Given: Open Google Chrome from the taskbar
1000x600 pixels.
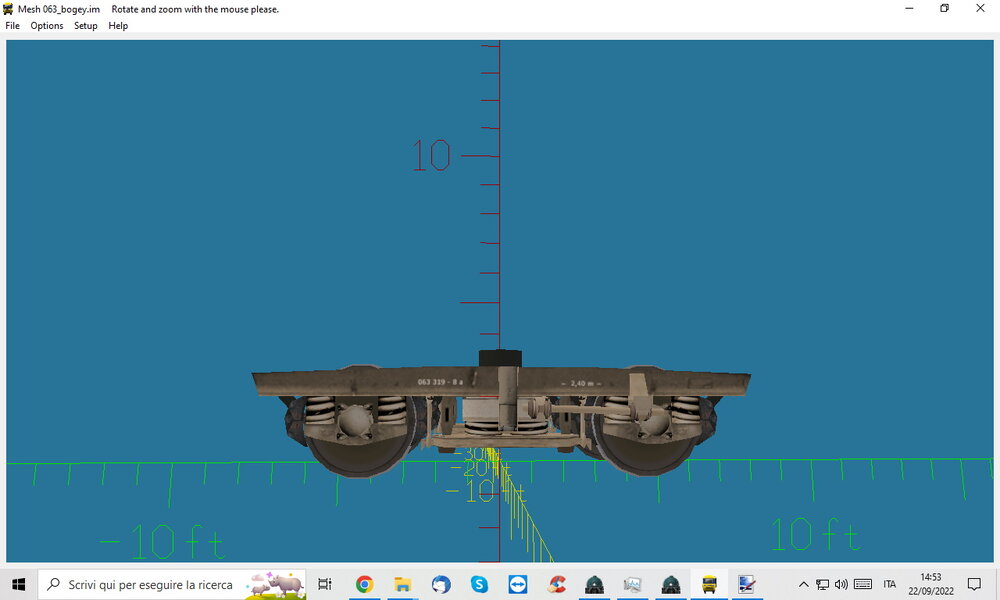Looking at the screenshot, I should click(x=364, y=584).
